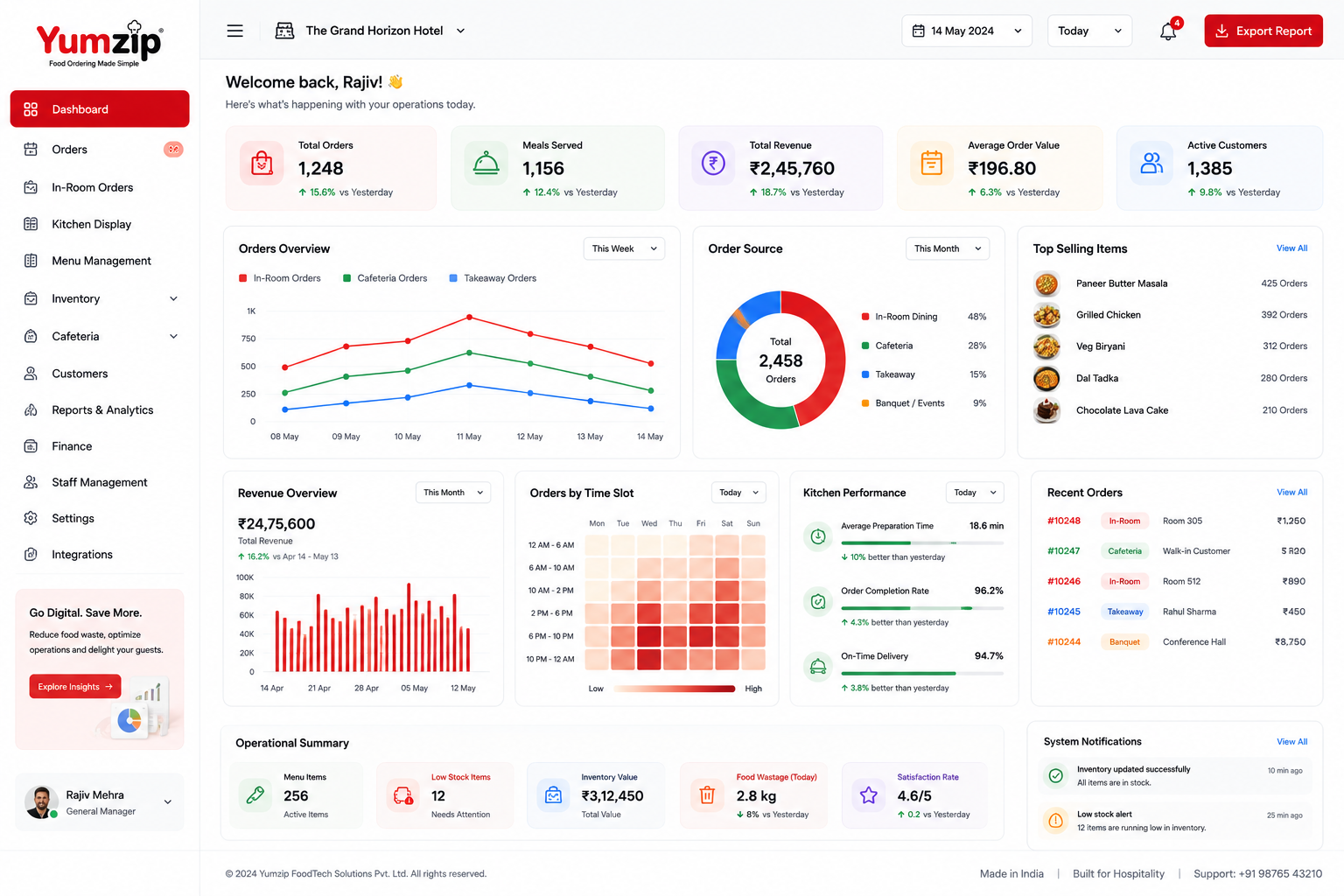Image resolution: width=1344 pixels, height=896 pixels.
Task: Click the hotel building icon in header
Action: point(284,31)
